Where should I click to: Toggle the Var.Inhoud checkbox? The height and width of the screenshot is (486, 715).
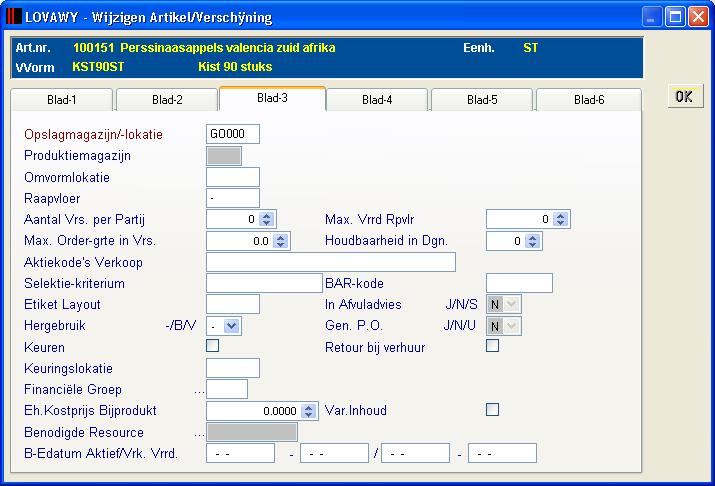[x=492, y=409]
